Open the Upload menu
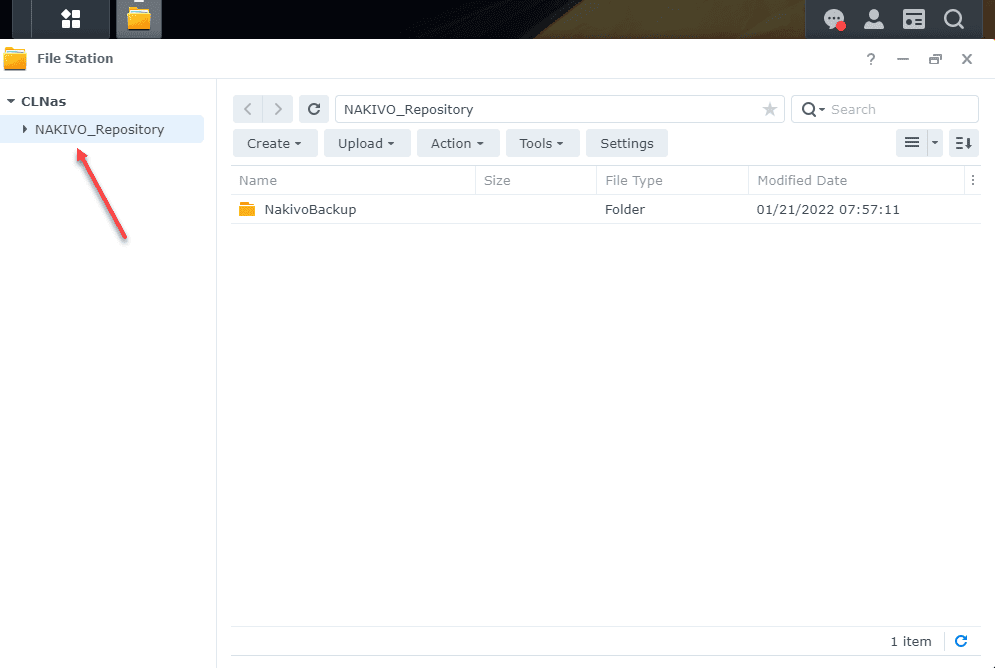Viewport: 995px width, 668px height. pos(367,143)
